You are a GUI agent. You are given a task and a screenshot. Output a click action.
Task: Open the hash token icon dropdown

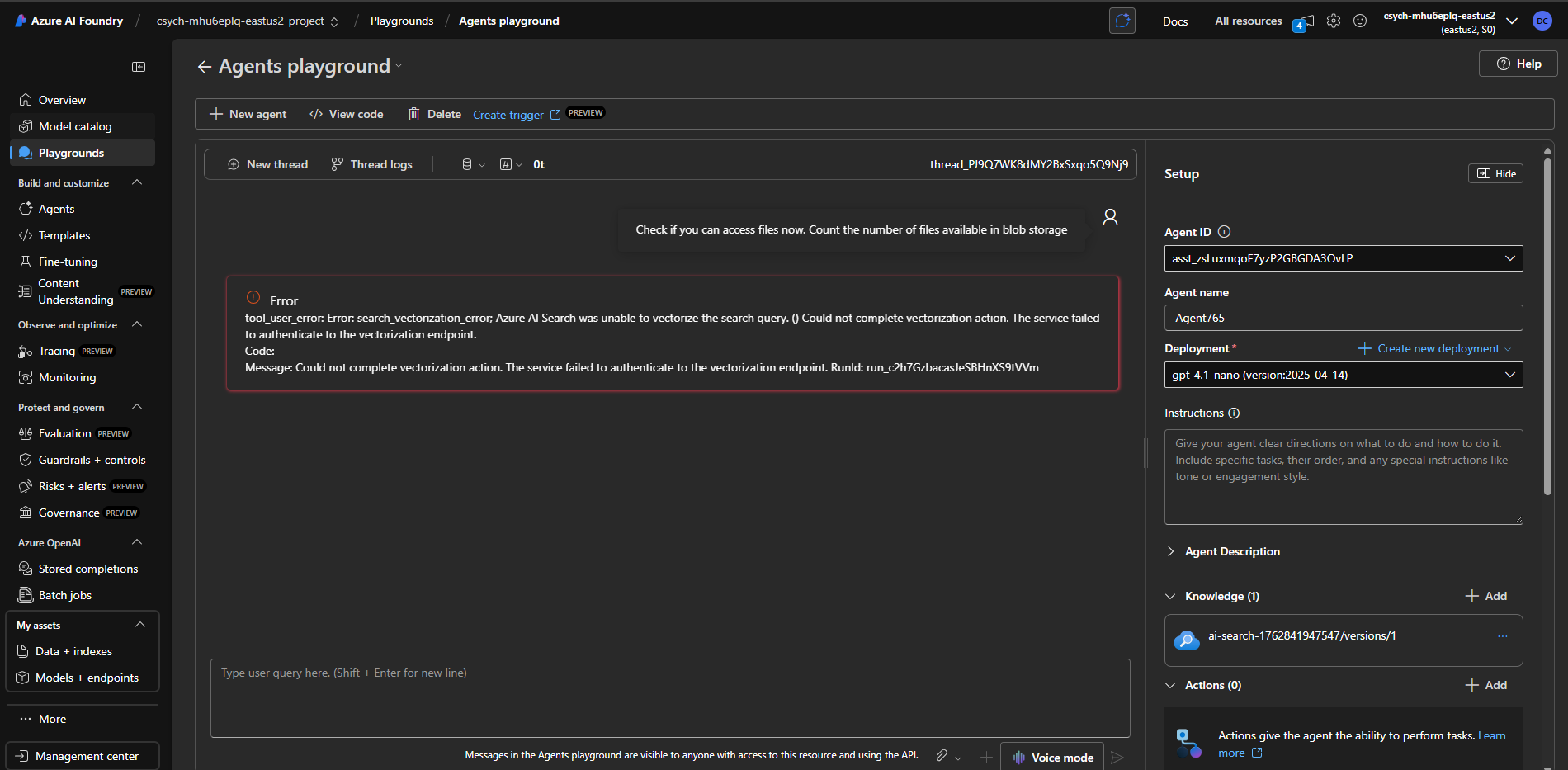[511, 164]
